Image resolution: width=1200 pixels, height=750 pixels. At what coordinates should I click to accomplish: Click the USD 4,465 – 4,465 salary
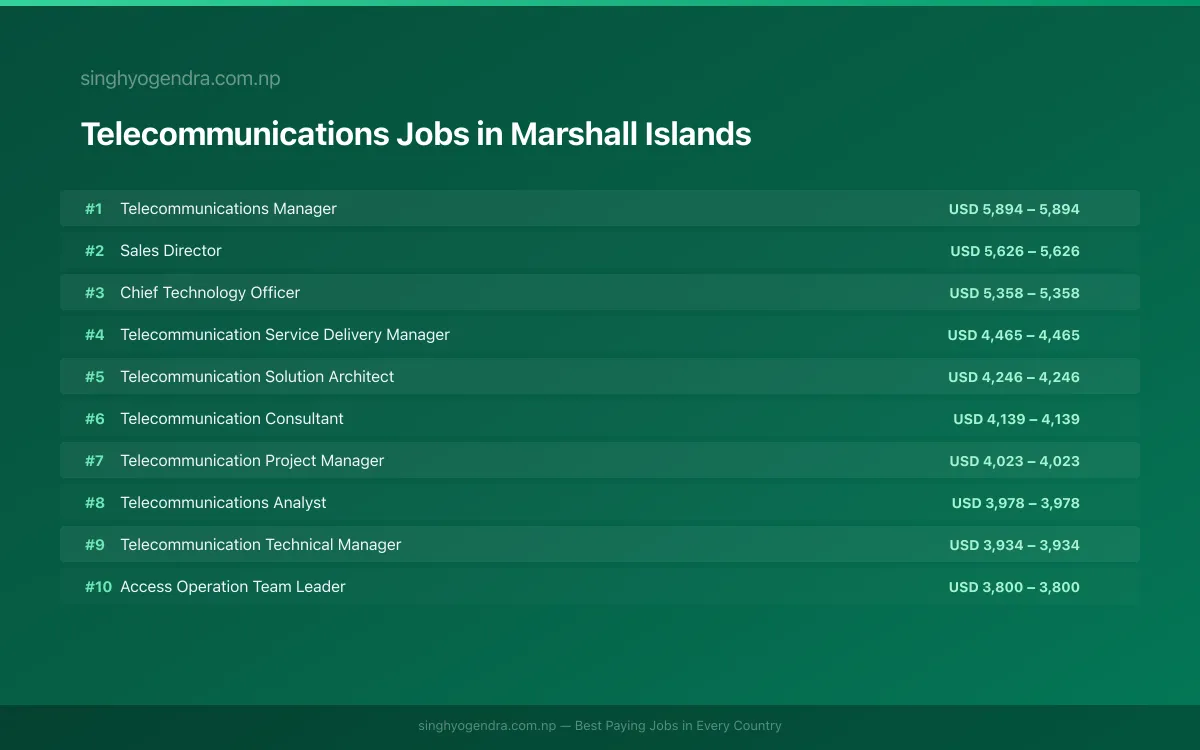coord(1014,335)
